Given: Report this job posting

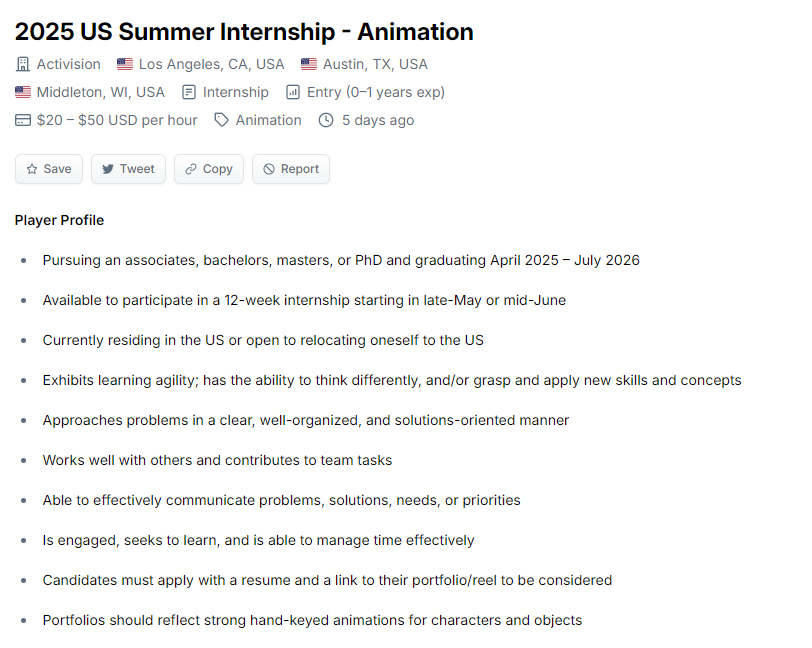Looking at the screenshot, I should pyautogui.click(x=291, y=169).
